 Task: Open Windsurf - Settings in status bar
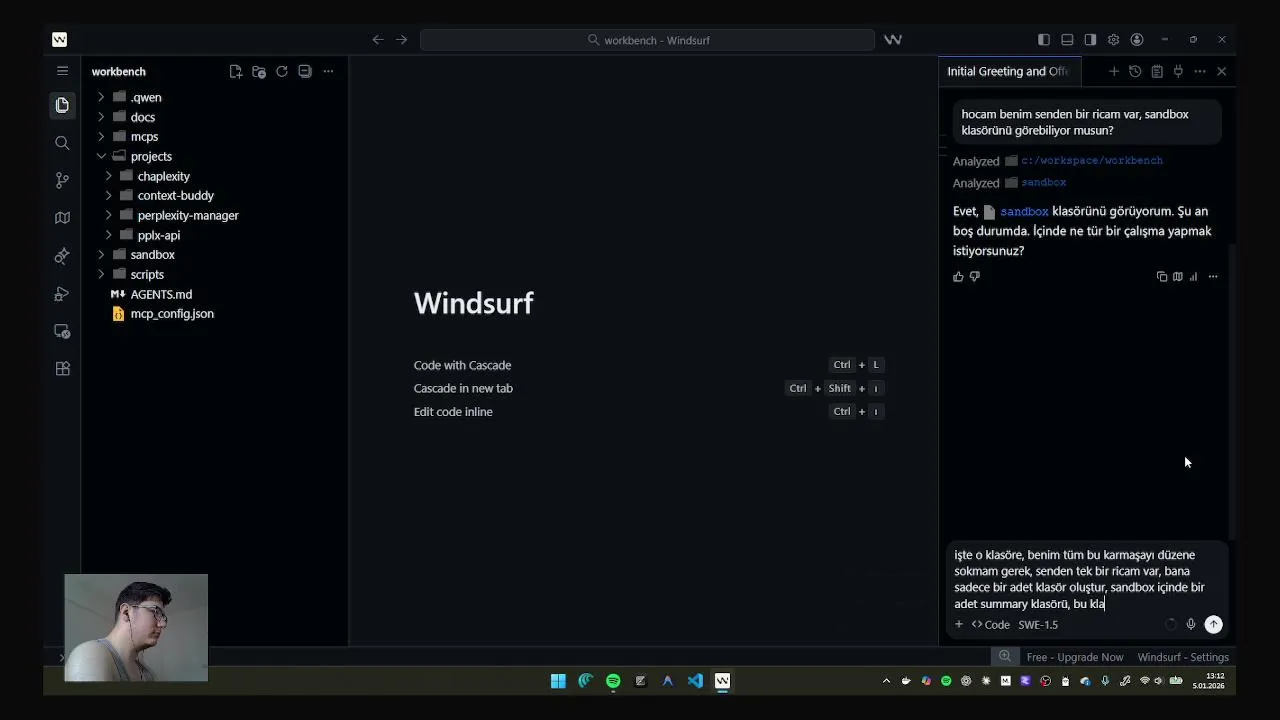1183,657
